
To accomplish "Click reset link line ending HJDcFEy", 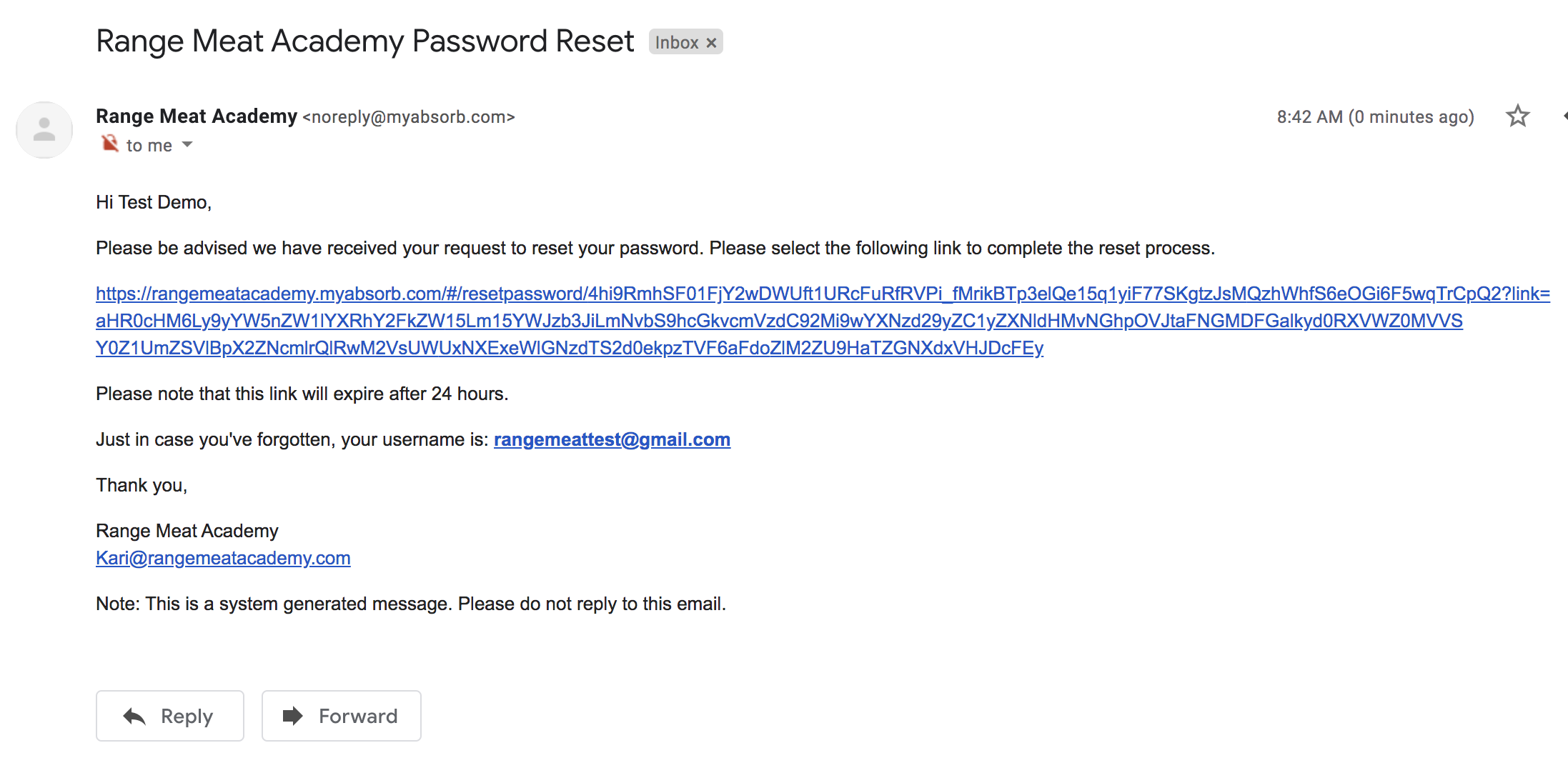I will (570, 348).
